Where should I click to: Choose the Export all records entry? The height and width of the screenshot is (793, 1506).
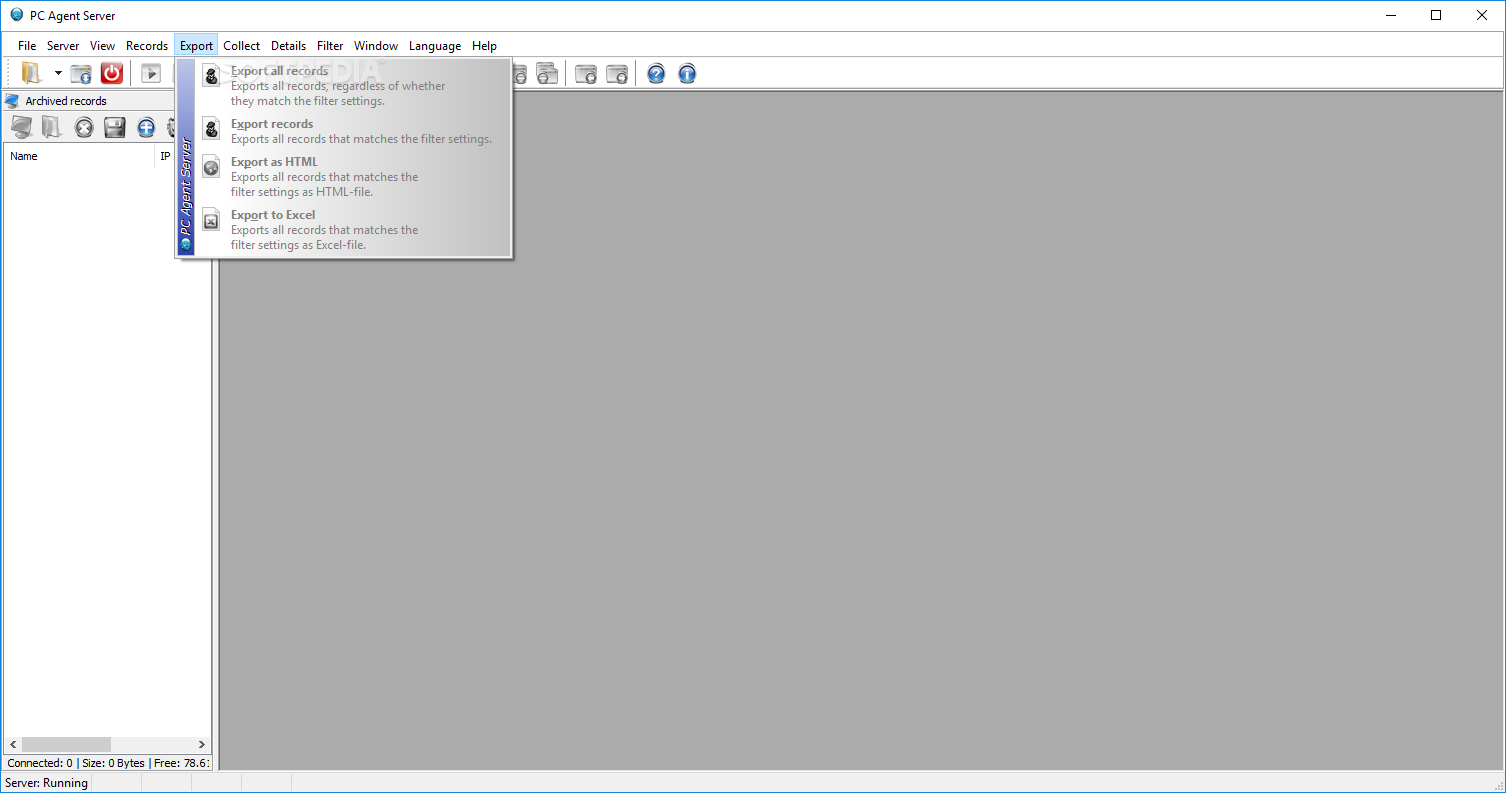pos(353,86)
